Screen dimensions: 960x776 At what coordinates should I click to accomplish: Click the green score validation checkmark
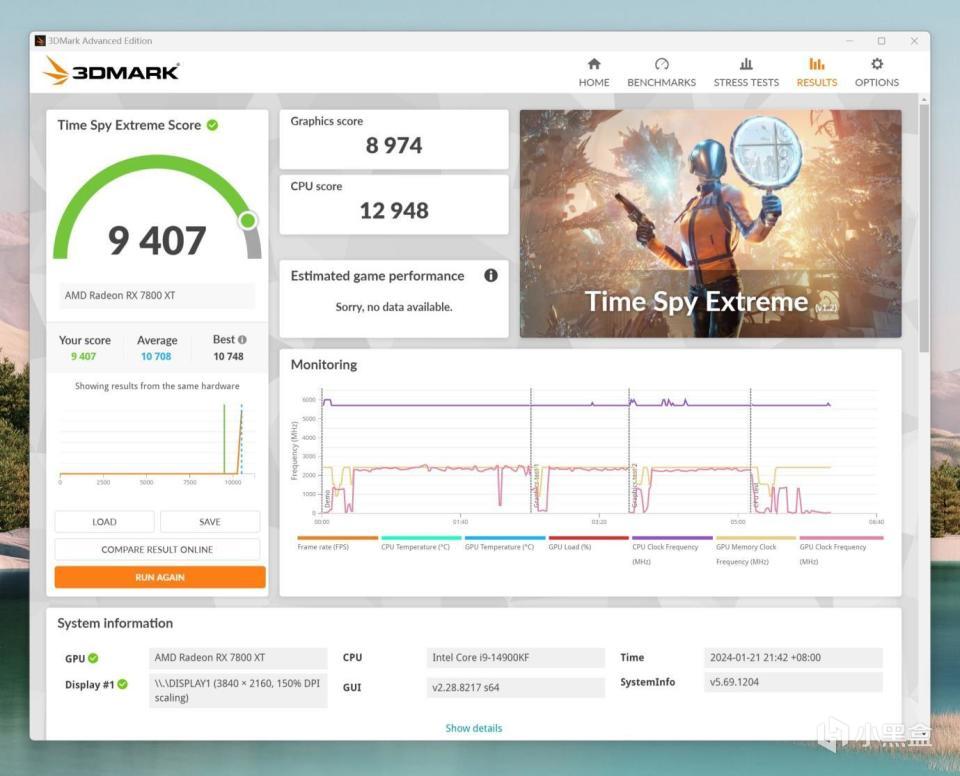[212, 125]
